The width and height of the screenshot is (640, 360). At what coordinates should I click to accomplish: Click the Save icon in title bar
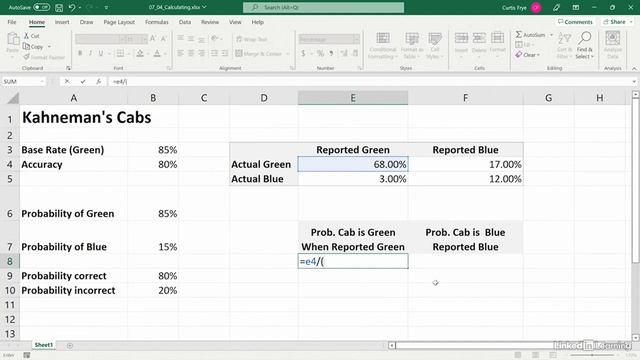[x=59, y=7]
